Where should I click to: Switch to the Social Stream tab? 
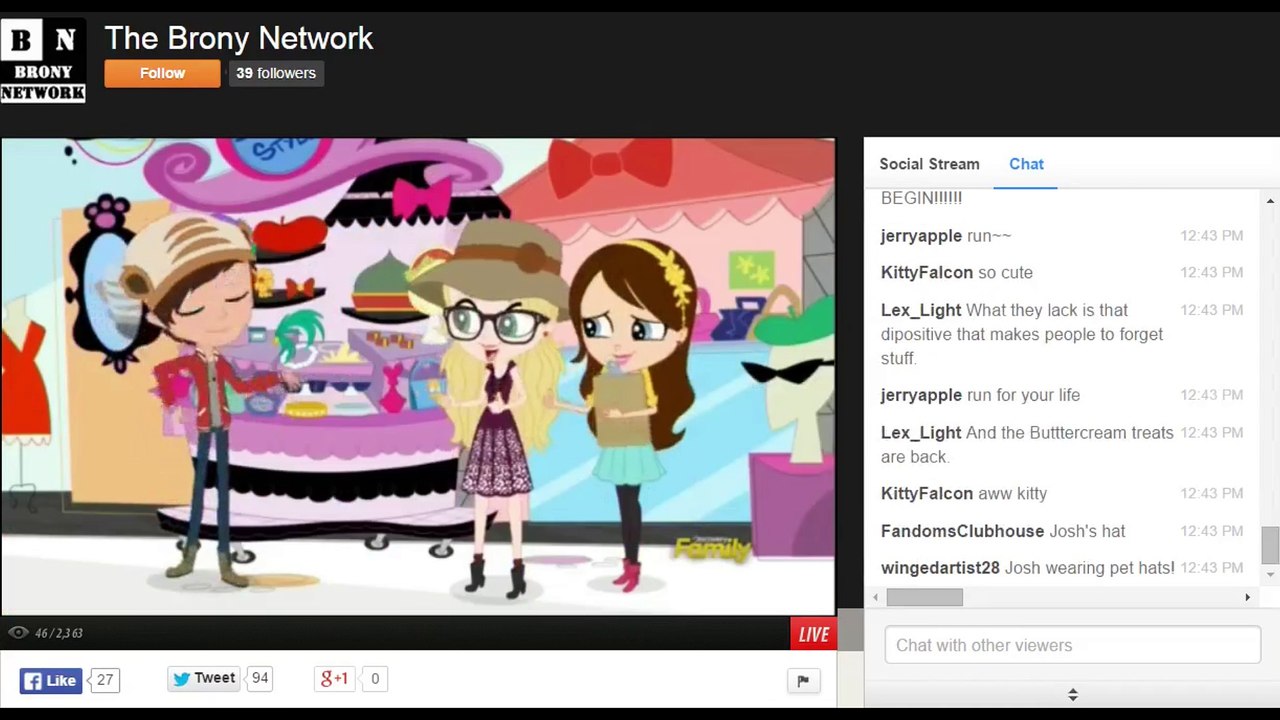(x=929, y=164)
